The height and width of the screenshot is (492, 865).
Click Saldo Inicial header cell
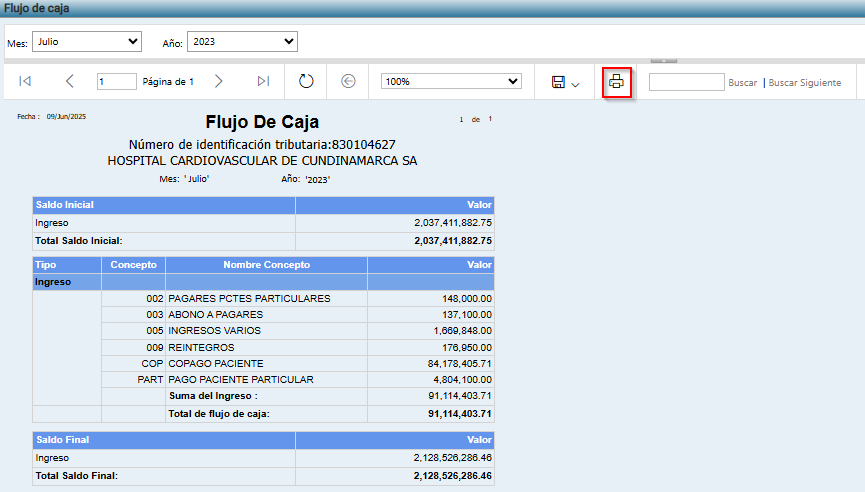164,205
